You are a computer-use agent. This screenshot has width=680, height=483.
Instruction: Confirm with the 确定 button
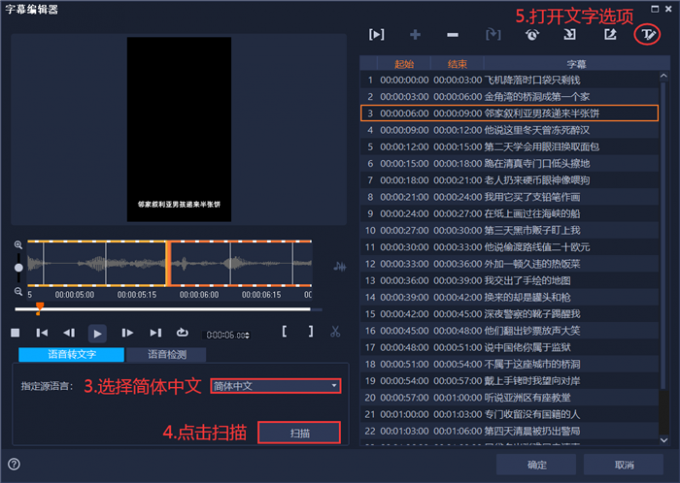coord(536,465)
